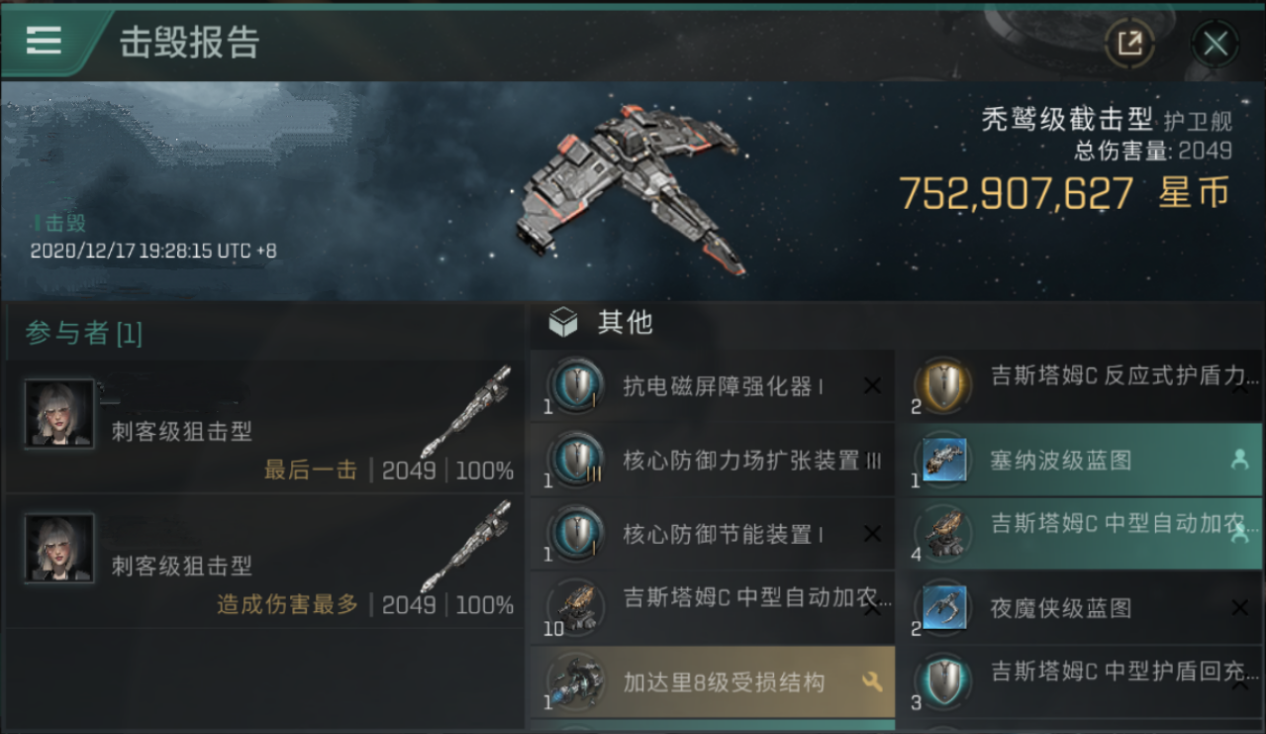Image resolution: width=1266 pixels, height=734 pixels.
Task: Click the X mark beside 抗电磁屏障强化器 I
Action: pos(872,386)
